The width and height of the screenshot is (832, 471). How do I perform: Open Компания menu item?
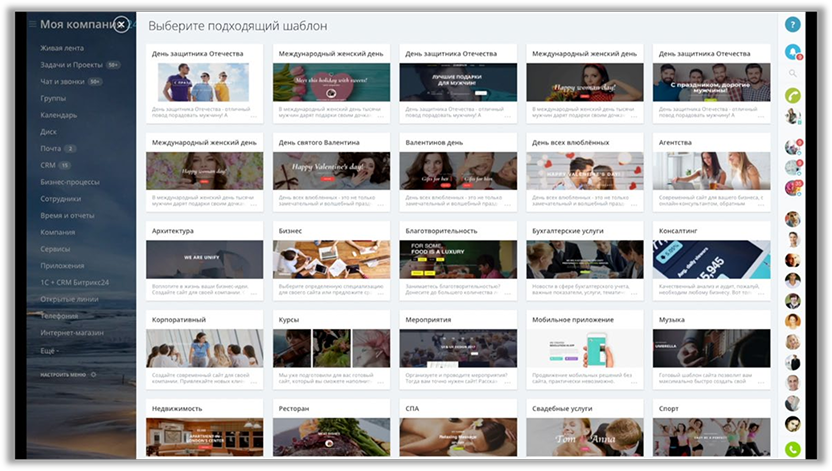coord(57,232)
